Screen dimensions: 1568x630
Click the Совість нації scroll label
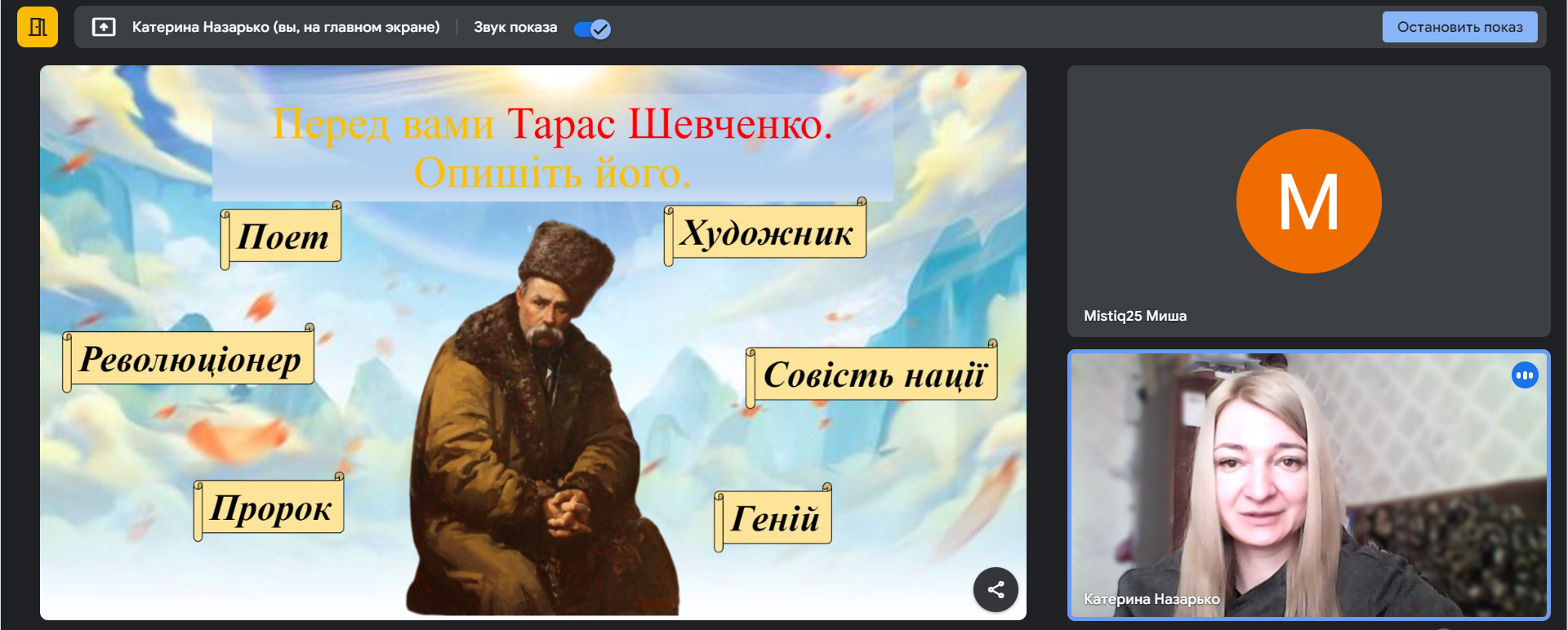tap(874, 375)
